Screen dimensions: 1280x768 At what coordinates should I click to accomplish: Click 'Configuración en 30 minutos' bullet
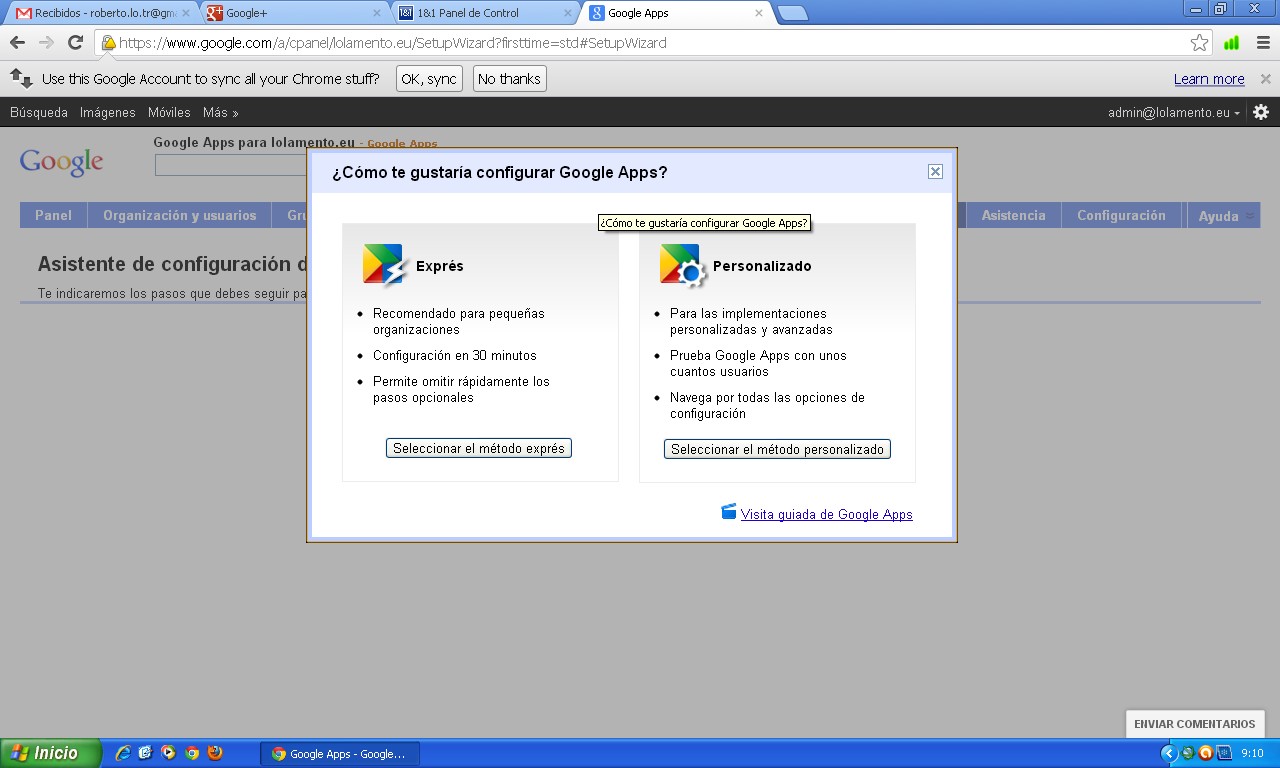[x=455, y=355]
